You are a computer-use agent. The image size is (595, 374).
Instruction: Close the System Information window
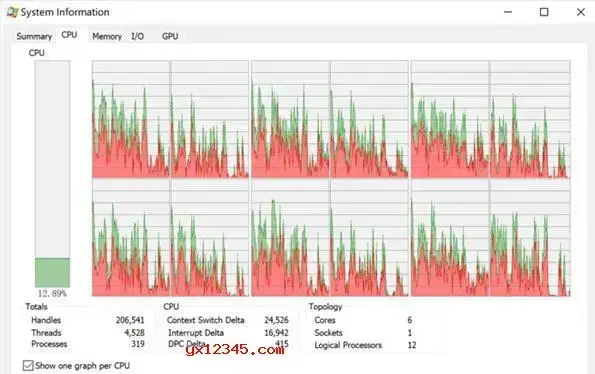click(581, 12)
